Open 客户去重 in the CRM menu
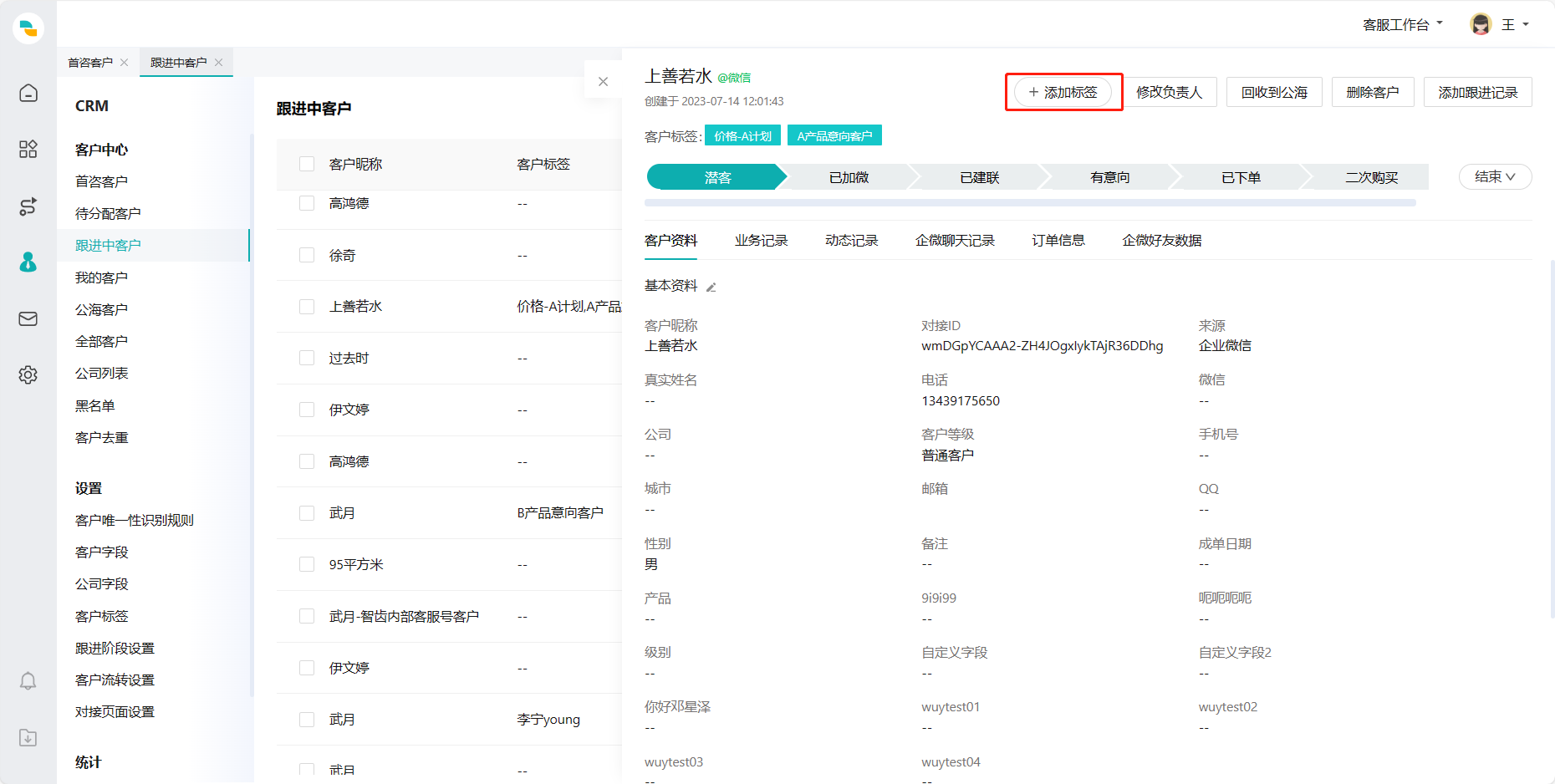 (x=102, y=437)
